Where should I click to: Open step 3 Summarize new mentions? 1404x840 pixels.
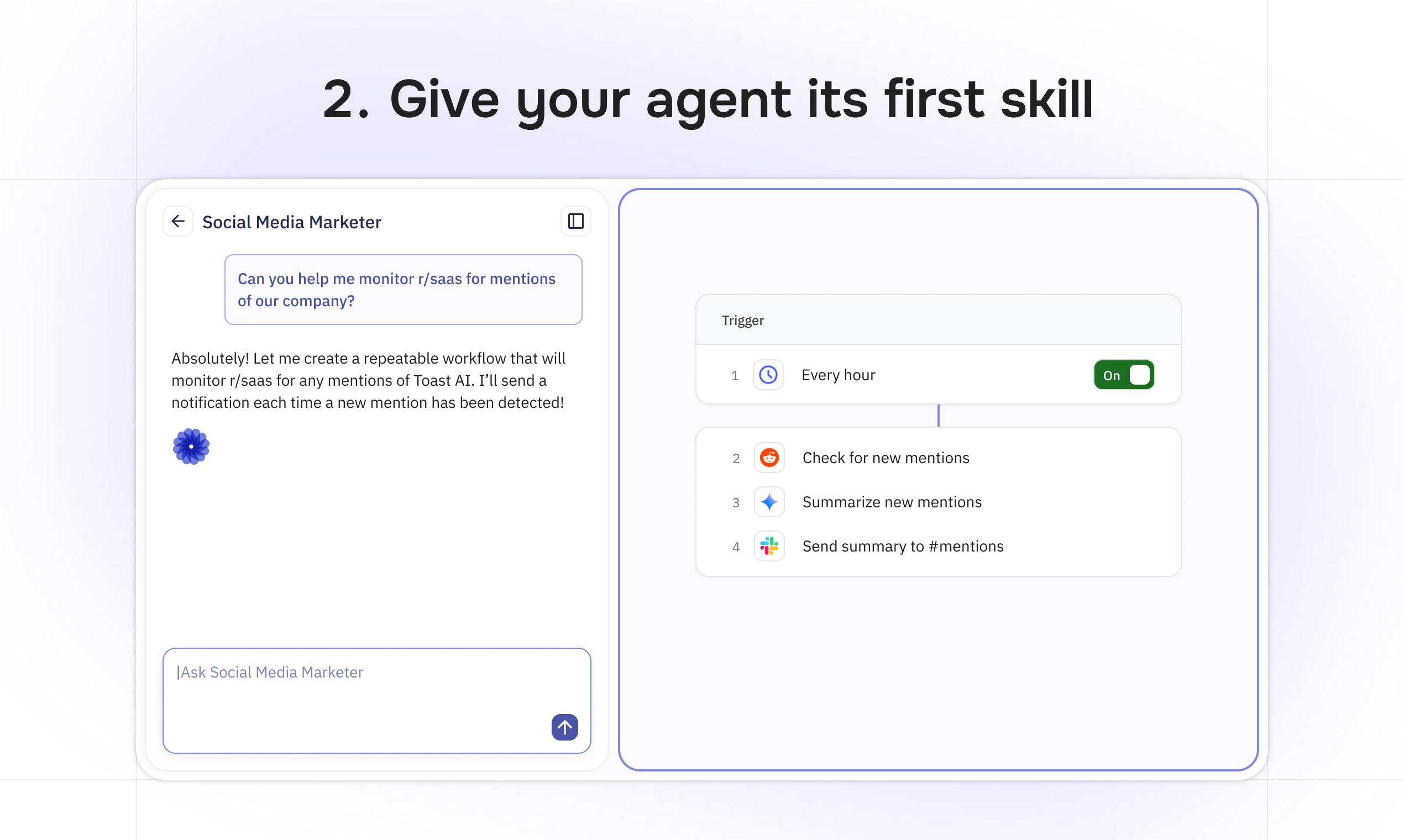[x=892, y=501]
